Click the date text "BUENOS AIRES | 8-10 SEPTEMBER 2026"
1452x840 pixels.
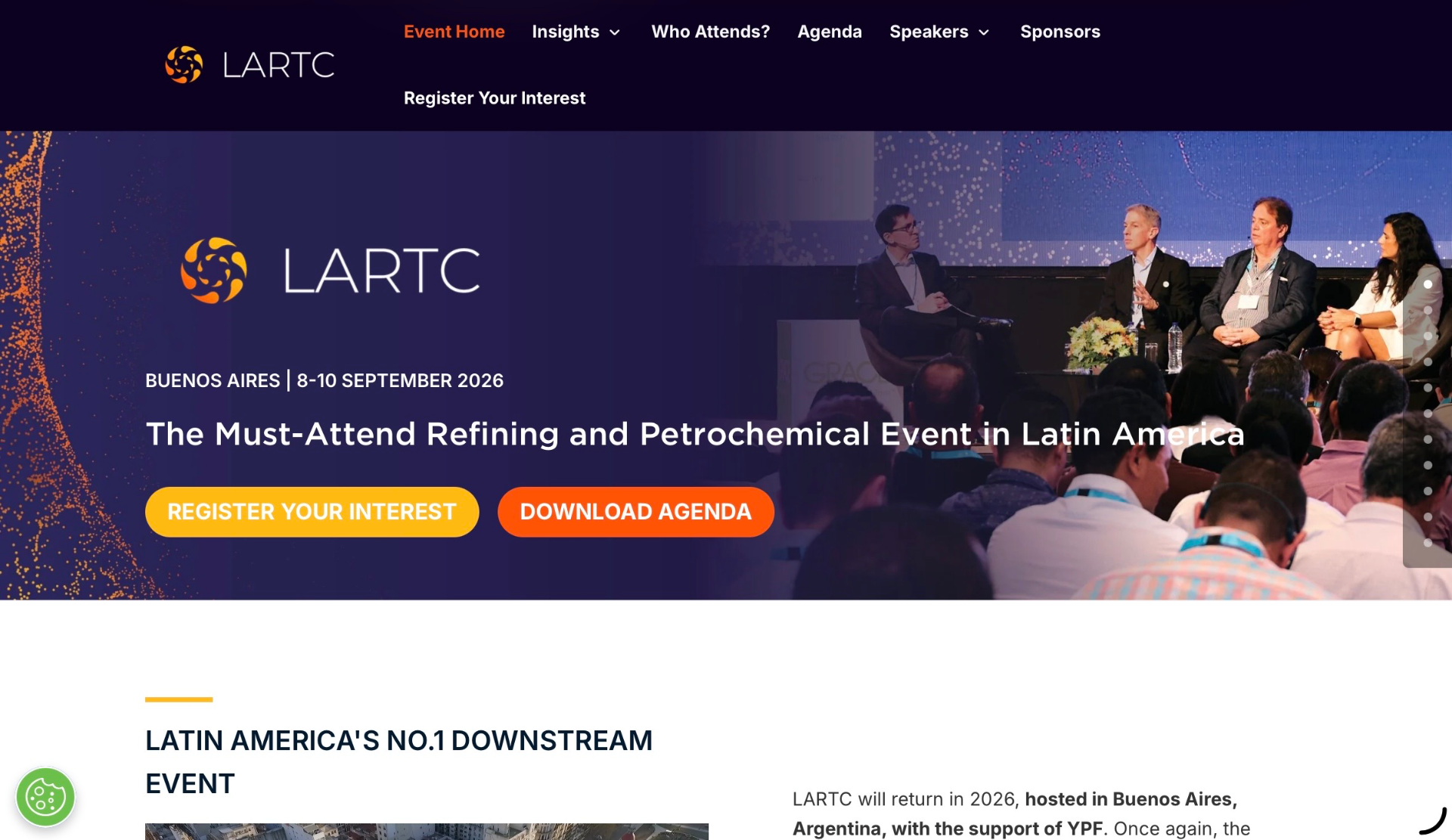point(324,380)
